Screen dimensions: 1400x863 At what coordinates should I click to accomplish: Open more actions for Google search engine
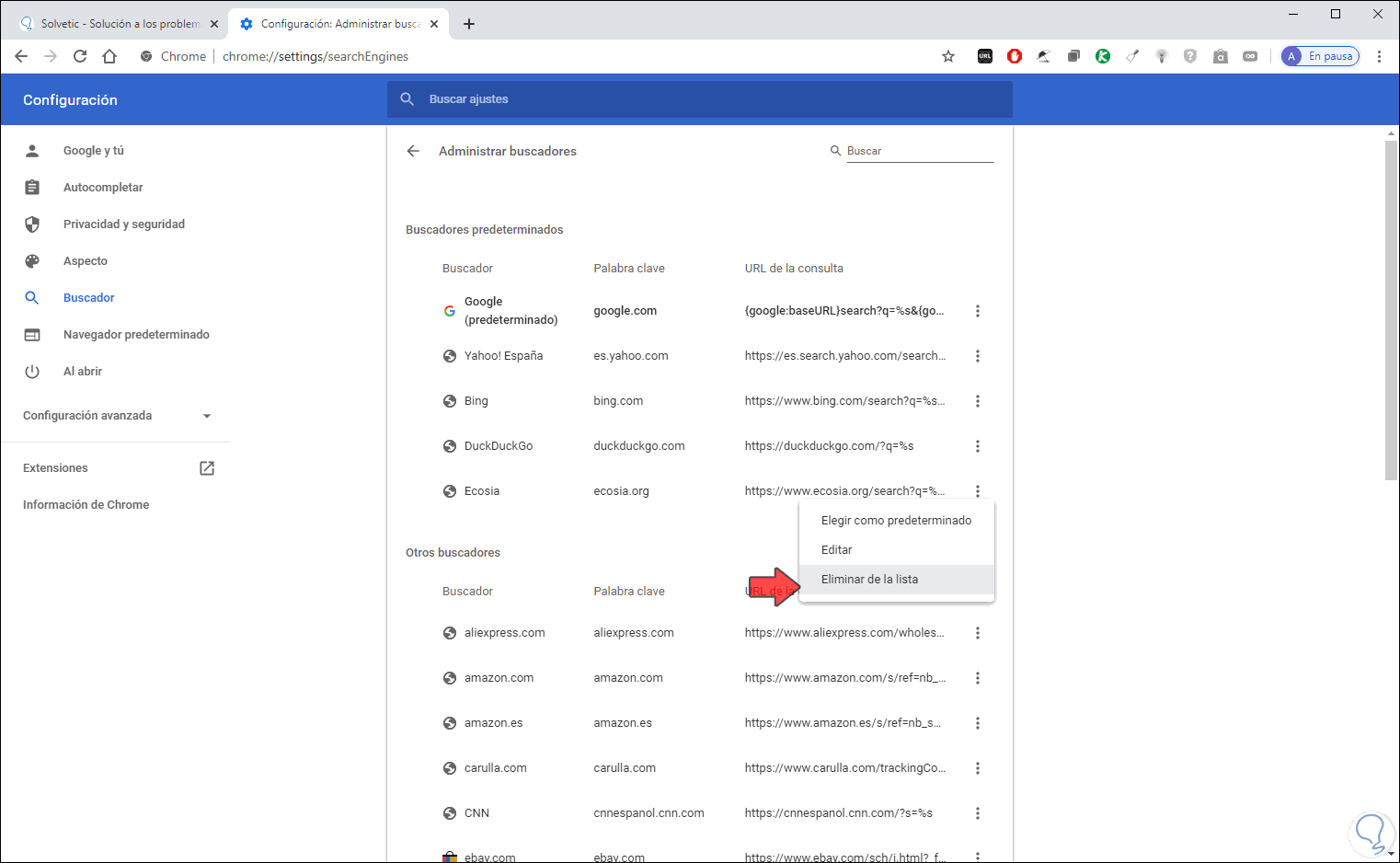[978, 311]
